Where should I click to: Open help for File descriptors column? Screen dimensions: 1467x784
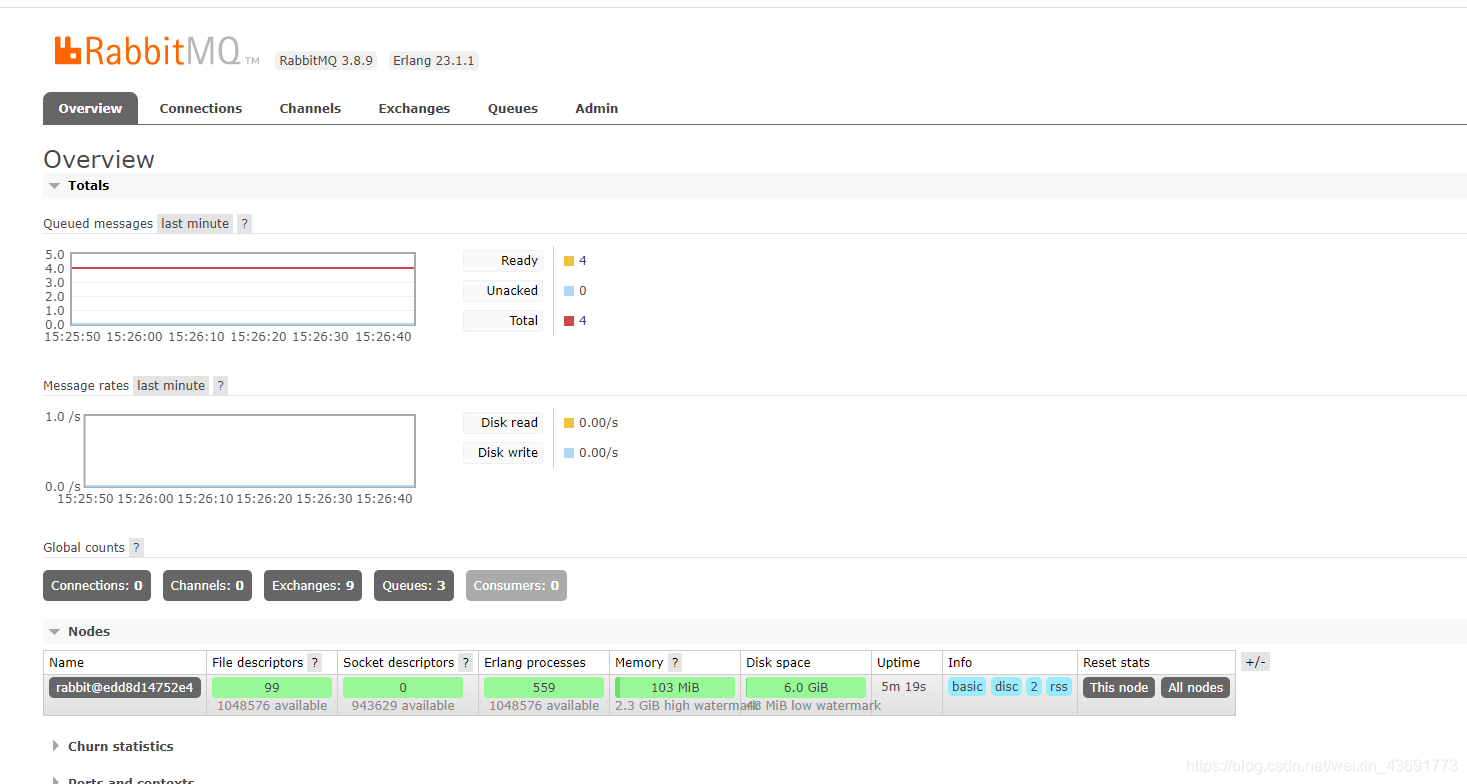tap(315, 663)
